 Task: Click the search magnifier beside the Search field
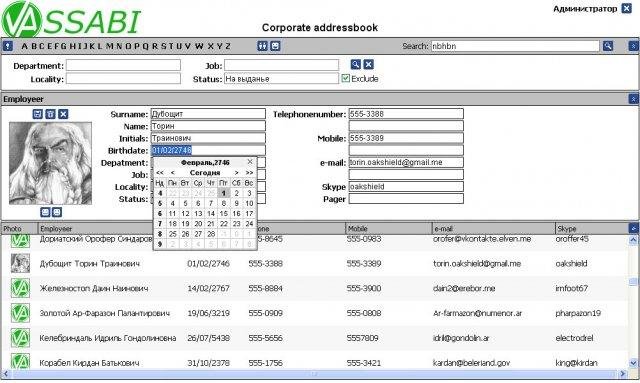608,46
